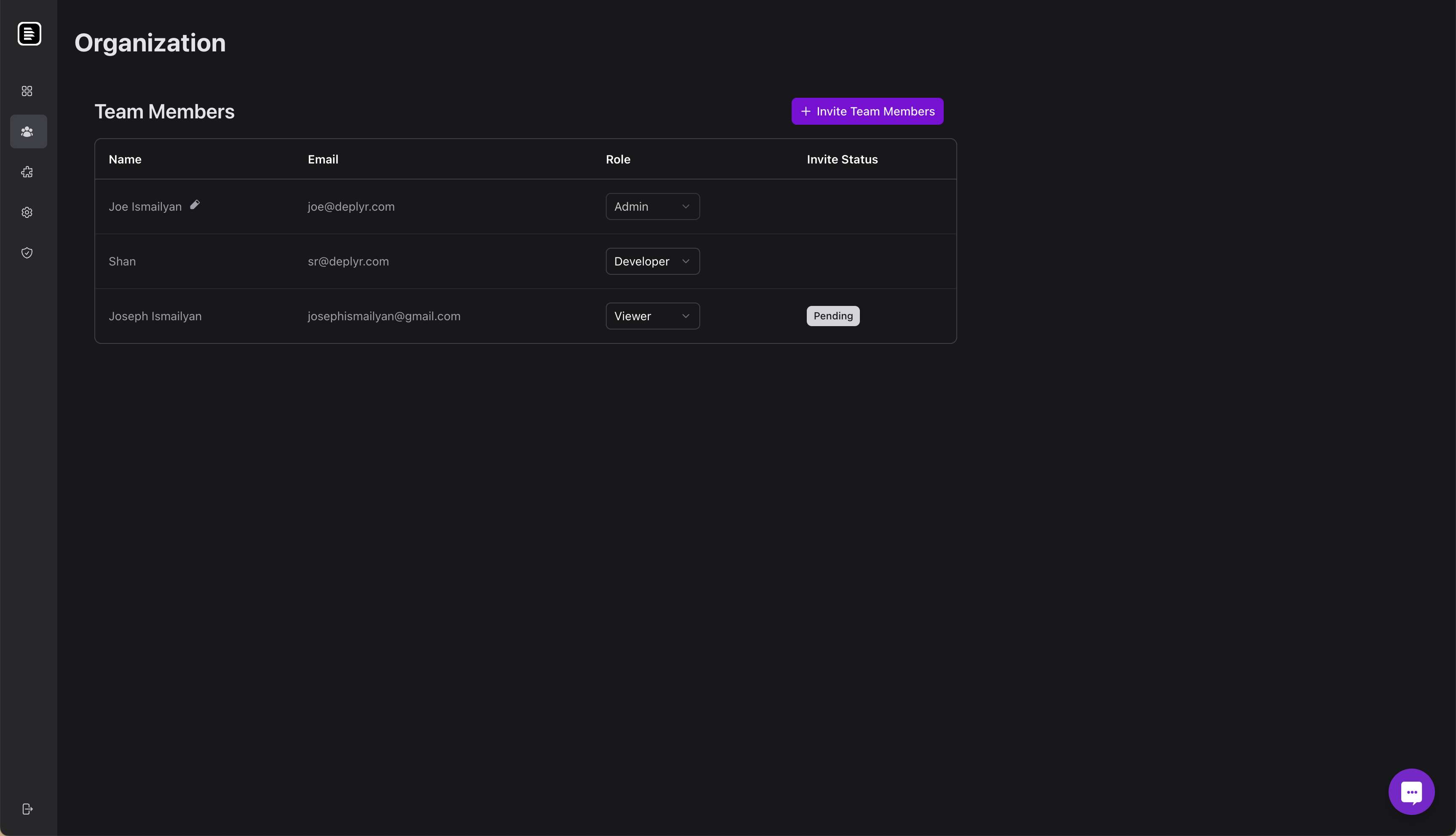Viewport: 1456px width, 836px height.
Task: Click the Pending invite status badge
Action: click(832, 316)
